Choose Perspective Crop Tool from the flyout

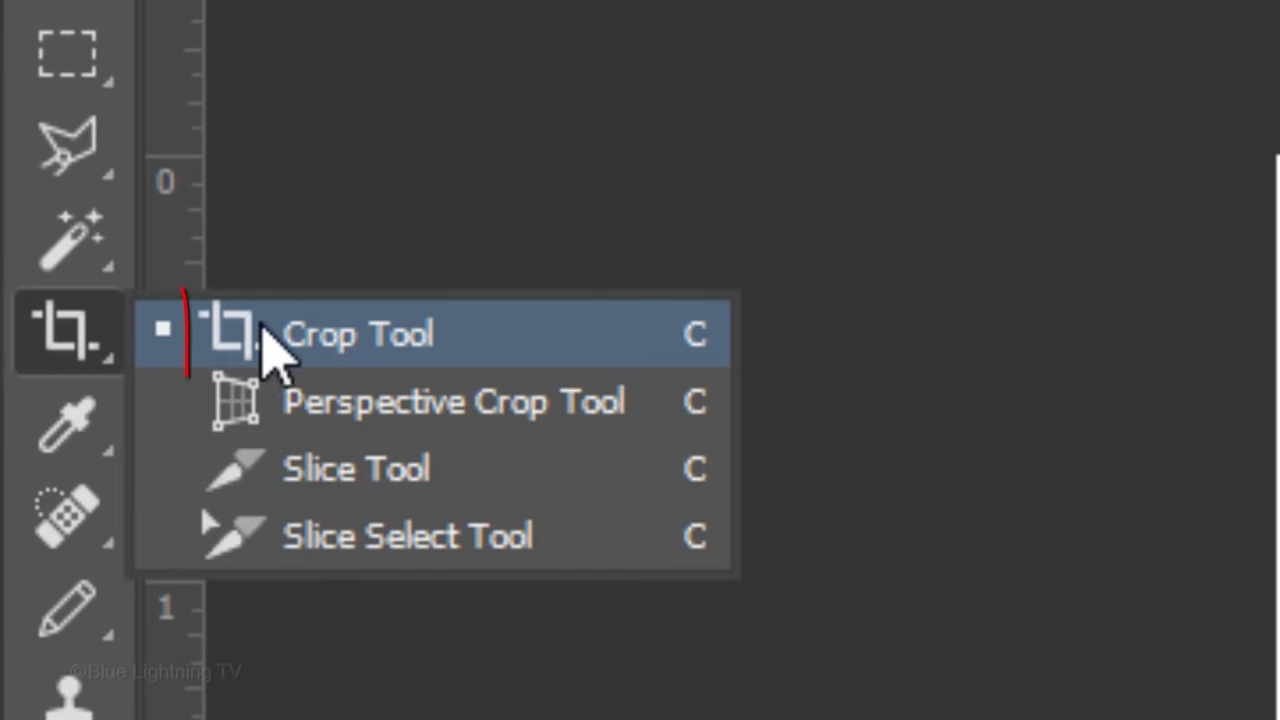coord(454,402)
